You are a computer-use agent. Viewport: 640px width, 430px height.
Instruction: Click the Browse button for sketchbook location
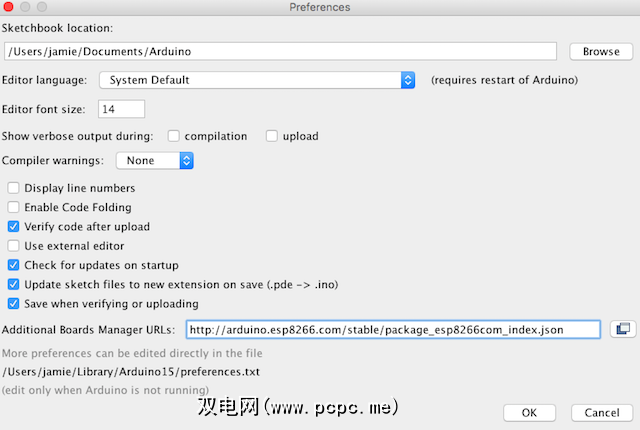(x=601, y=51)
